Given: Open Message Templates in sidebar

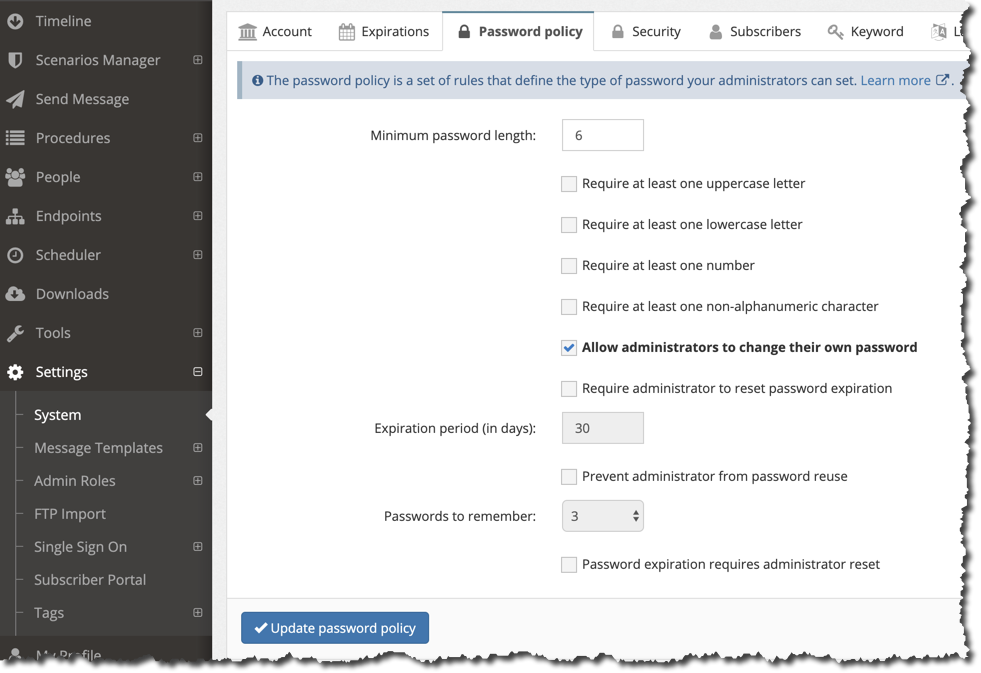Looking at the screenshot, I should point(98,448).
